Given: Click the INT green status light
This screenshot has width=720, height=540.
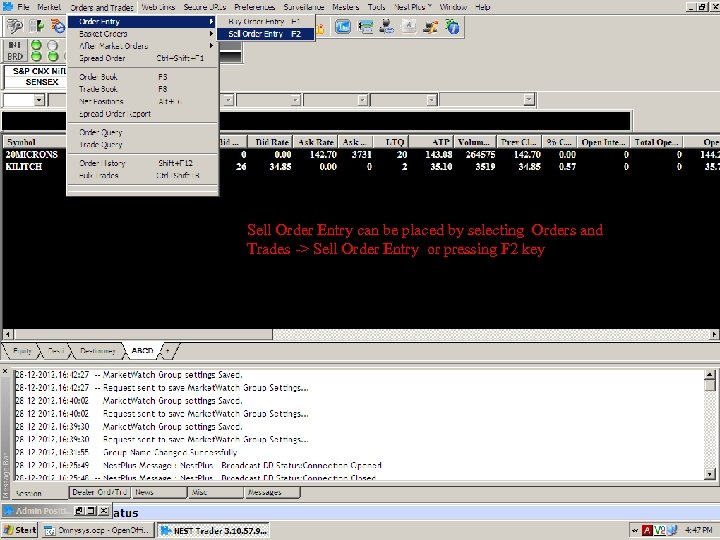Looking at the screenshot, I should pyautogui.click(x=36, y=45).
